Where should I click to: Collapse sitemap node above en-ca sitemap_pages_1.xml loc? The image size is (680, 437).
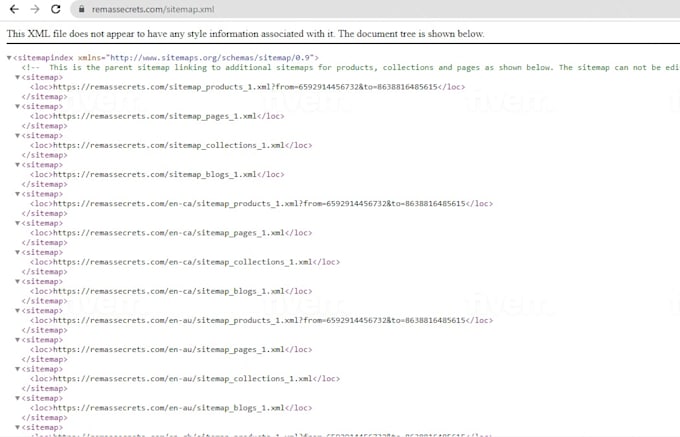coord(17,223)
